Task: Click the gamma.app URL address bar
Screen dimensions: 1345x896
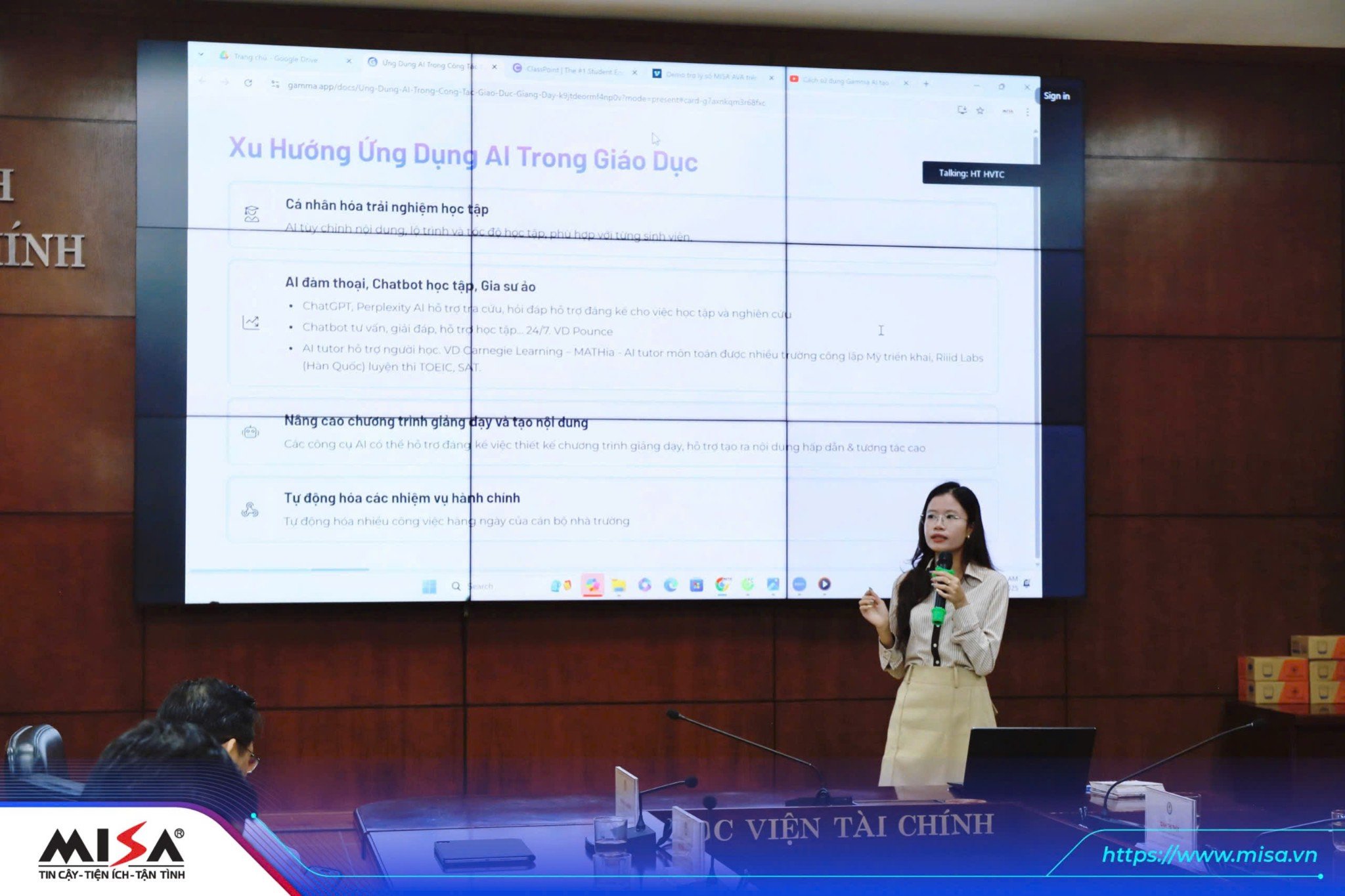Action: click(x=525, y=94)
